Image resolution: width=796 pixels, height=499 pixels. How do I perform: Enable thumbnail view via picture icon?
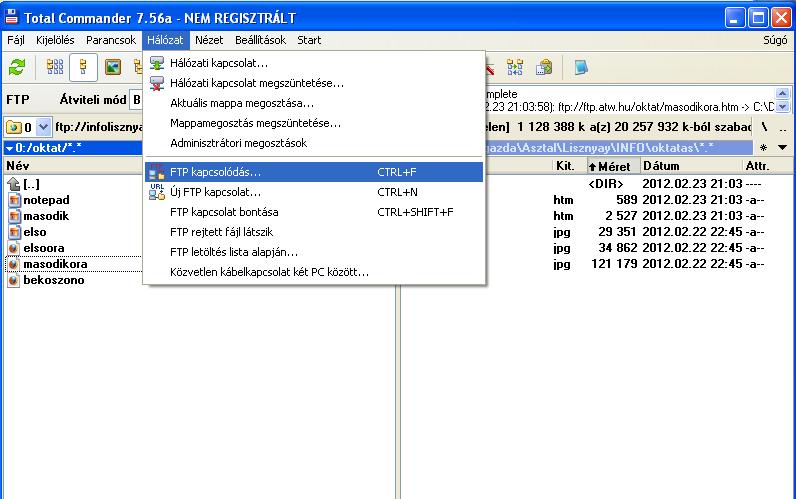(x=113, y=67)
